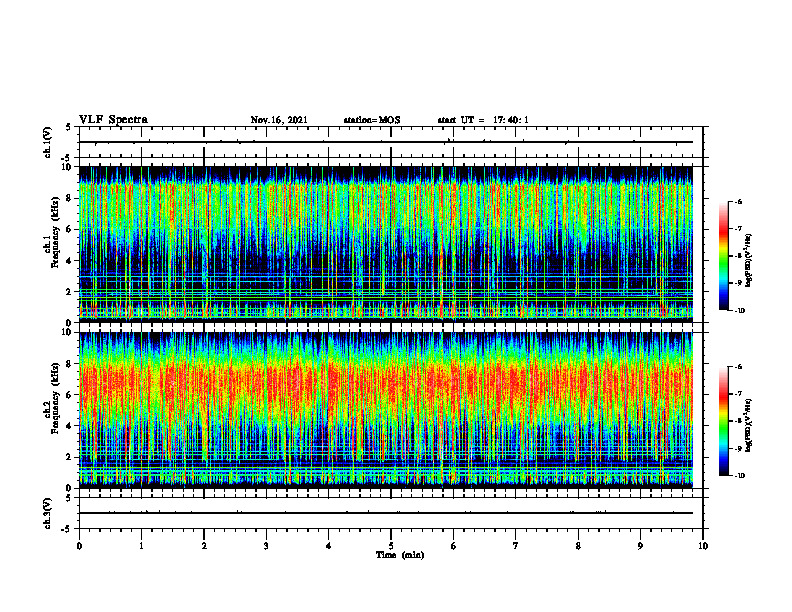
Task: Click time axis tick label "6"
Action: pos(454,546)
